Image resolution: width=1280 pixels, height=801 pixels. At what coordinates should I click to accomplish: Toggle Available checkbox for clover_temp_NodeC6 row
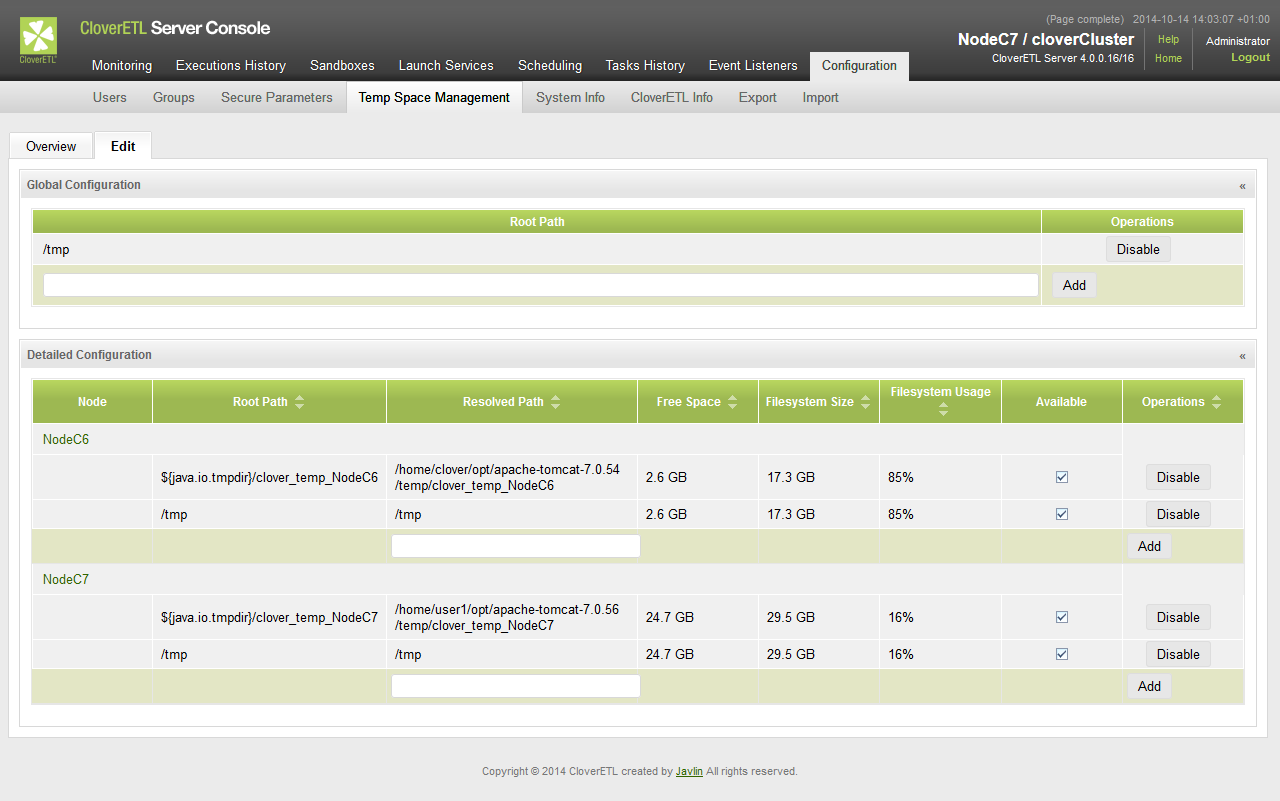tap(1062, 477)
